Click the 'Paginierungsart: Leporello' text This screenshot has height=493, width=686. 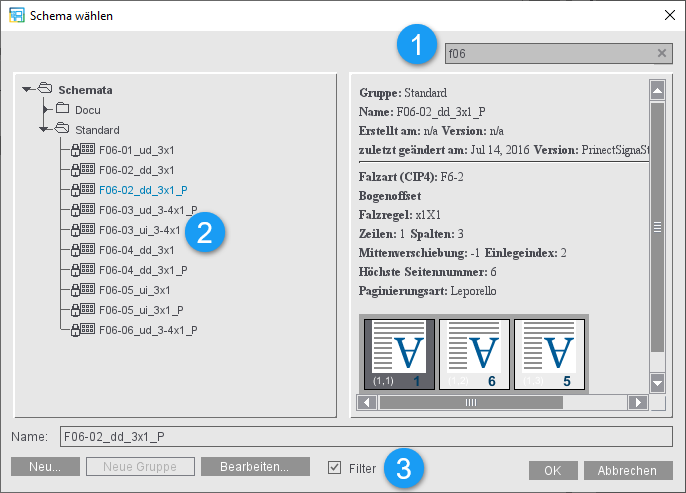click(427, 291)
